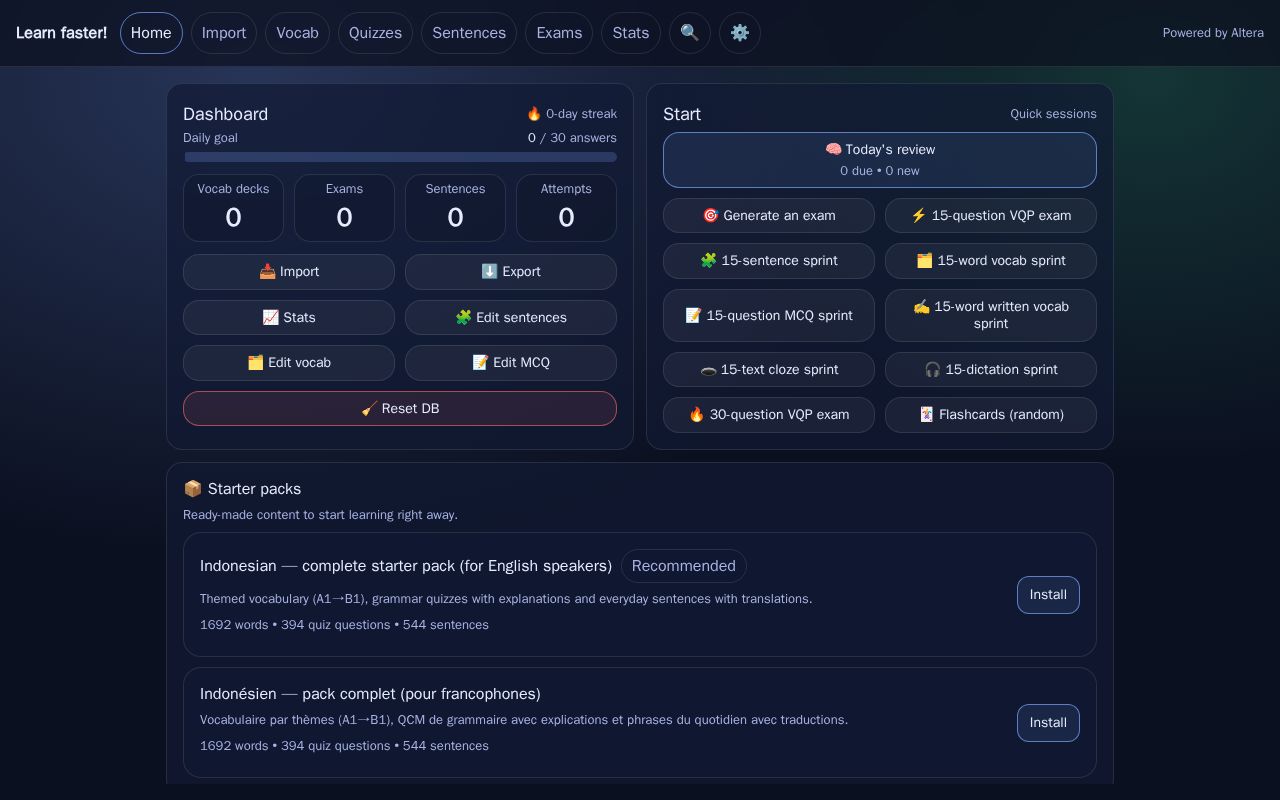Start the 15-word vocab sprint
Screen dimensions: 1280x800
tap(991, 261)
